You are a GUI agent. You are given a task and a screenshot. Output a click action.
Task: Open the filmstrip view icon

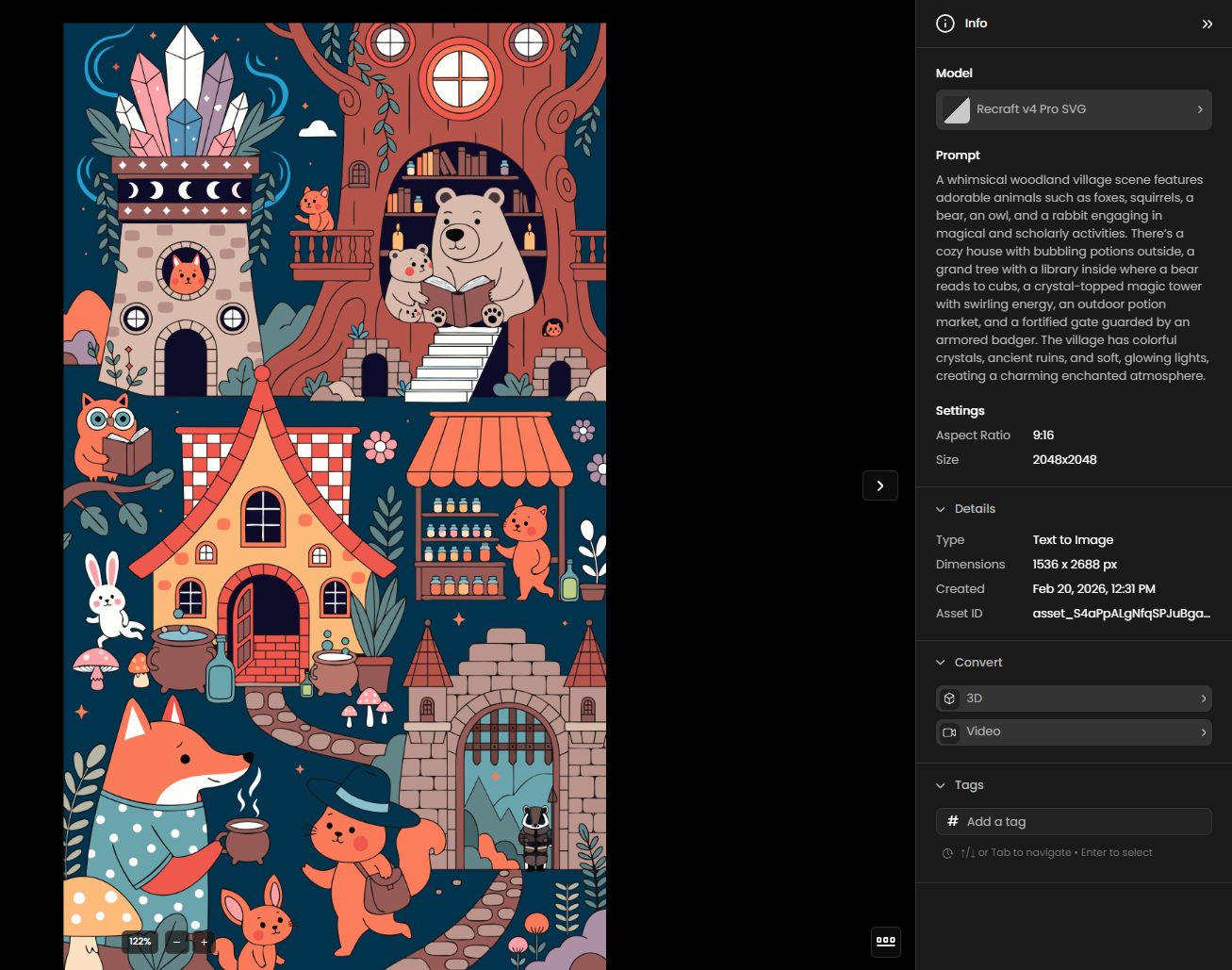885,941
